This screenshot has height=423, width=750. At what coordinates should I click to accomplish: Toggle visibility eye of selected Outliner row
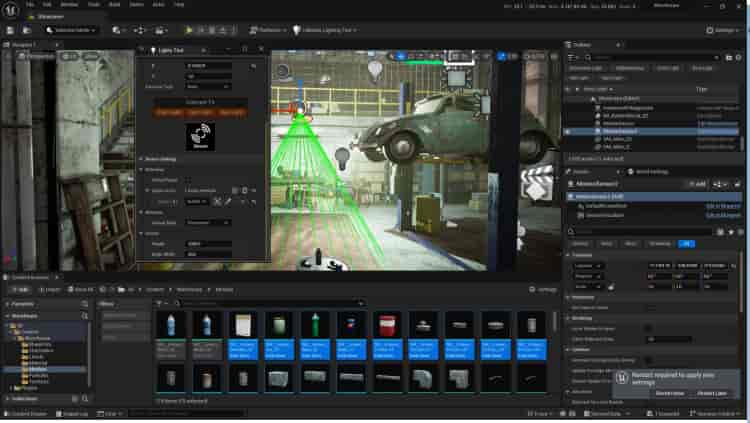tap(568, 131)
